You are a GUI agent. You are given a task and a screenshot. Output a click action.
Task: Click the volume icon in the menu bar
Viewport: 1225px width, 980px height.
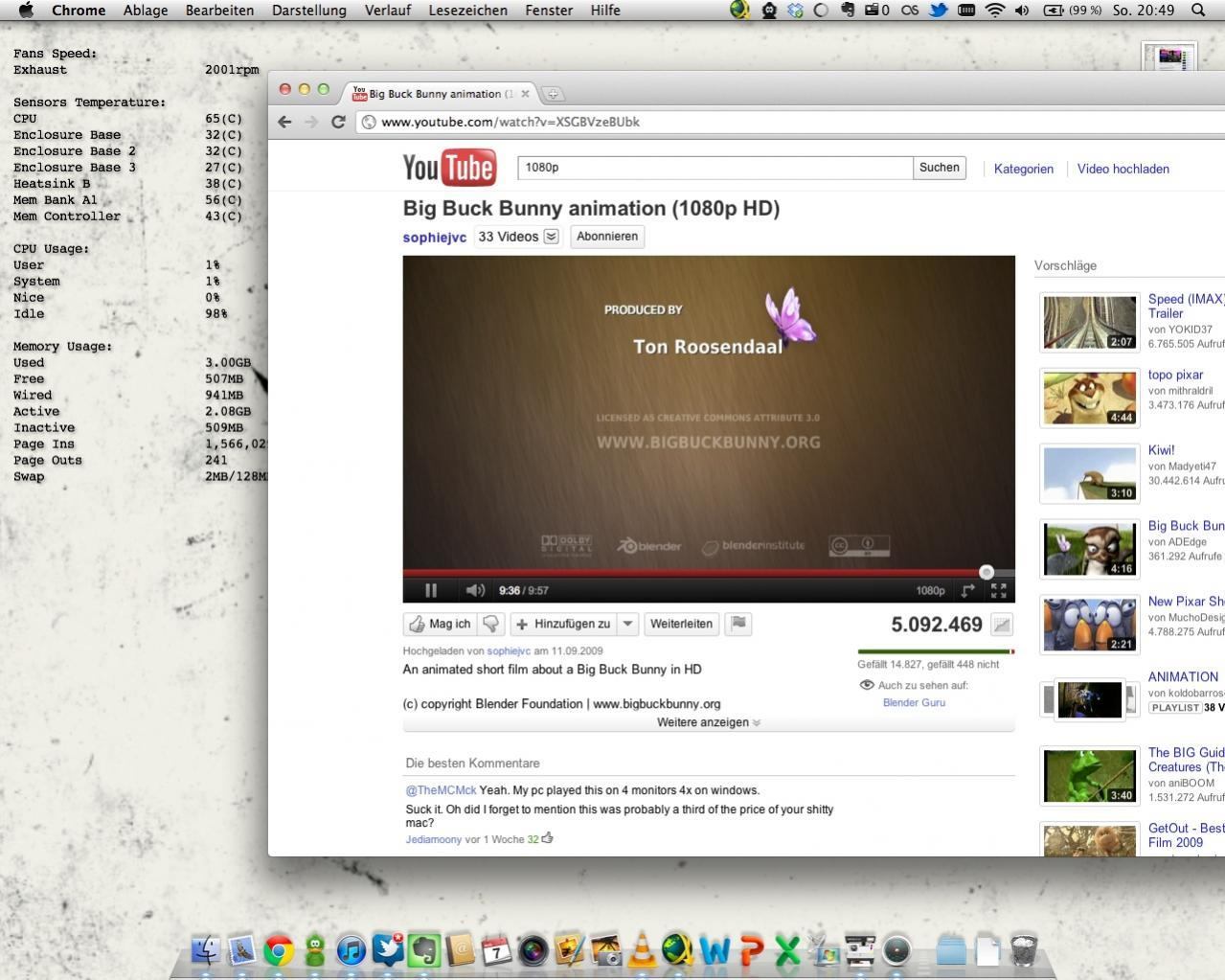(x=1023, y=11)
